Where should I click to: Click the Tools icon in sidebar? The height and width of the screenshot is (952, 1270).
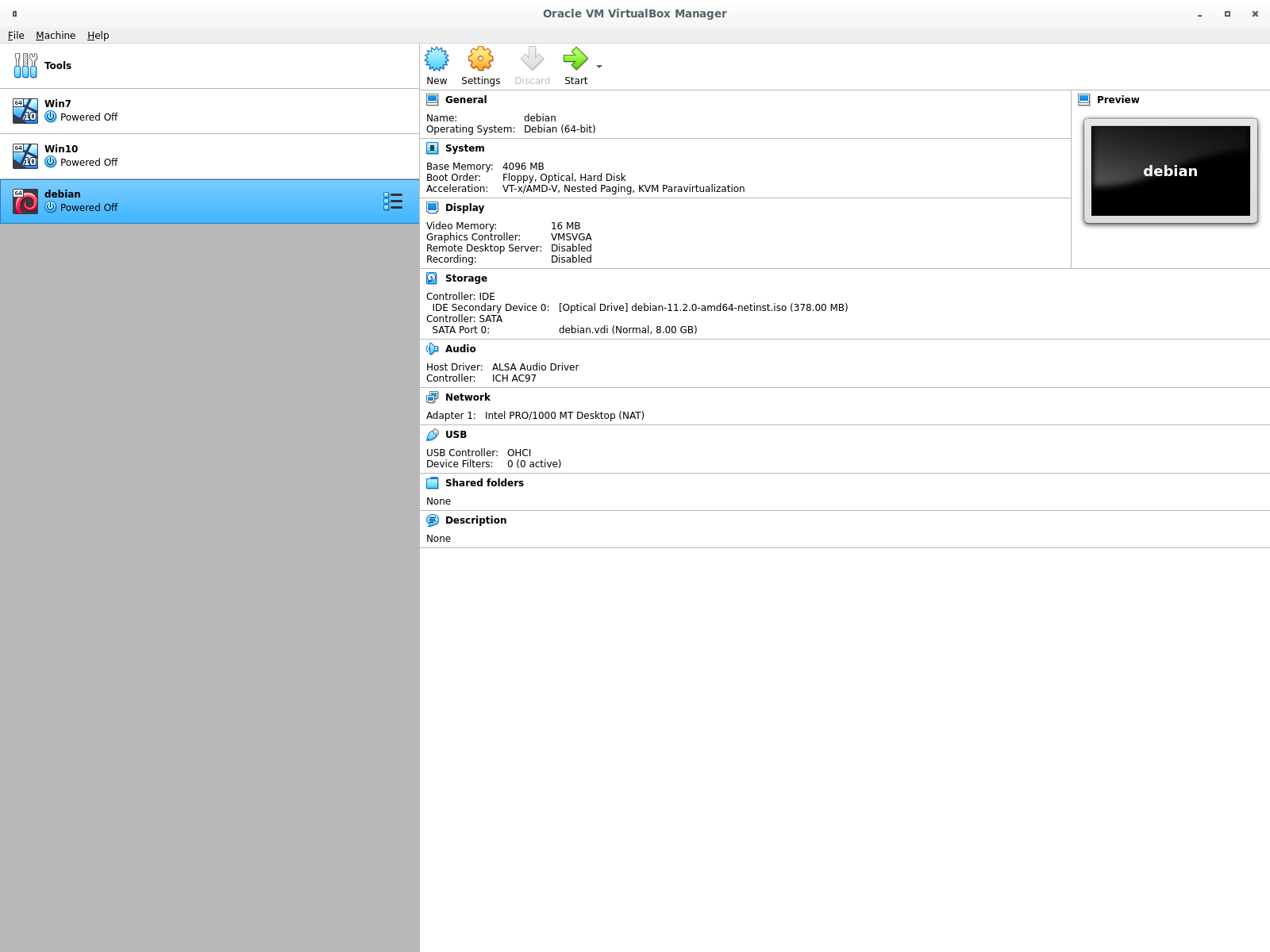[x=25, y=66]
